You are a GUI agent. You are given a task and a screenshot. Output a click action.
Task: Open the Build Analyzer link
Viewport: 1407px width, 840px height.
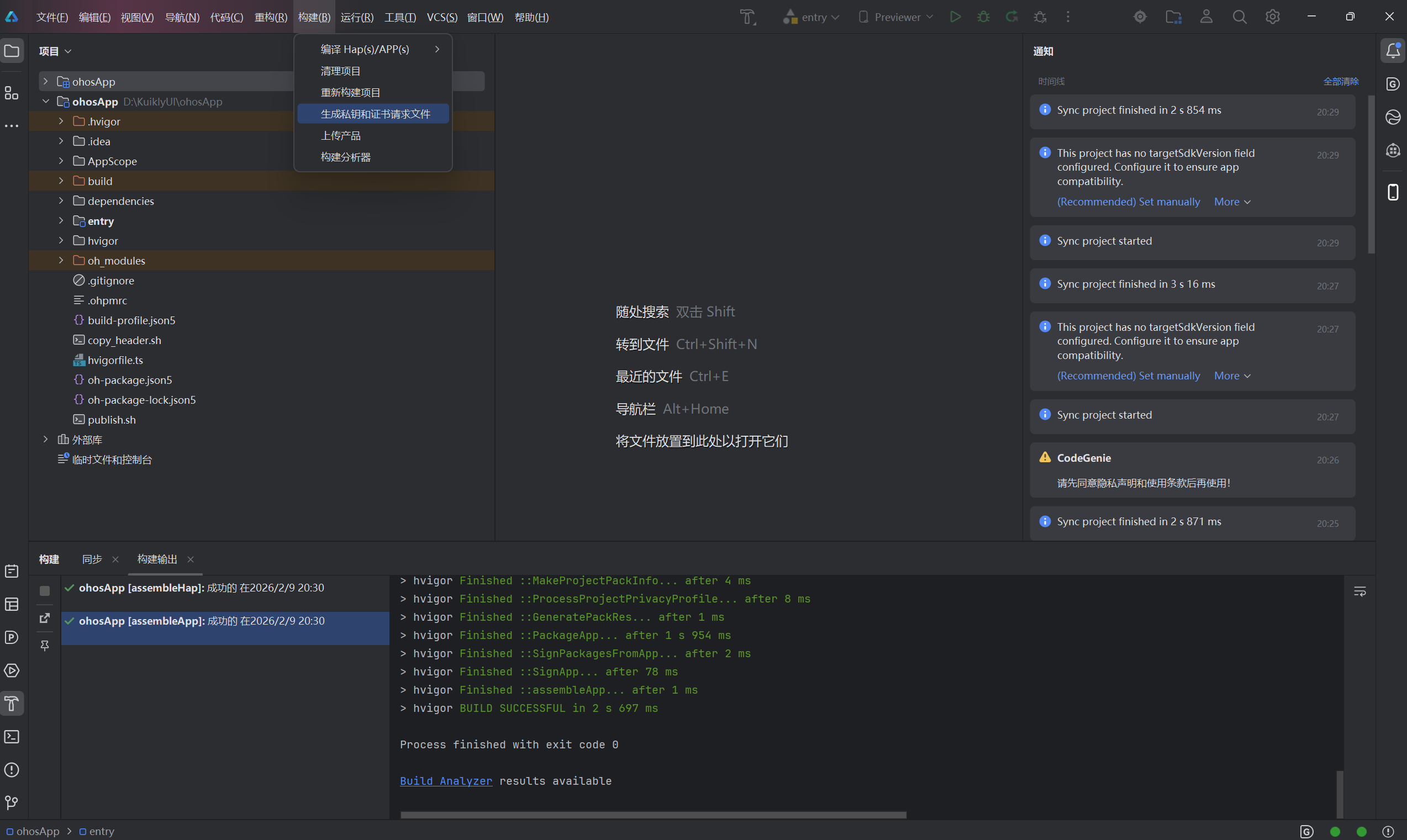tap(446, 781)
